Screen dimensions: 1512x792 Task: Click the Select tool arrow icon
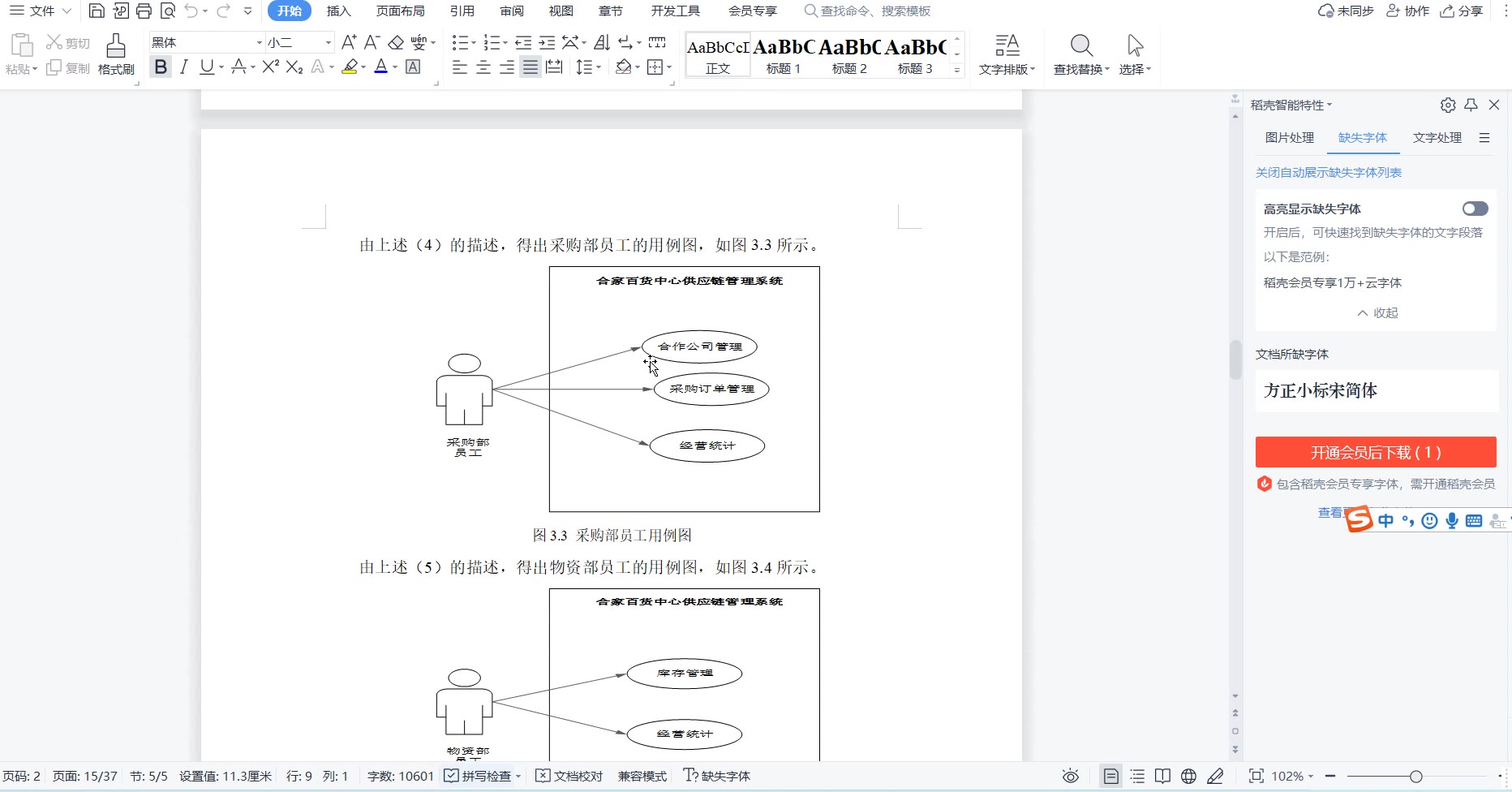tap(1135, 54)
